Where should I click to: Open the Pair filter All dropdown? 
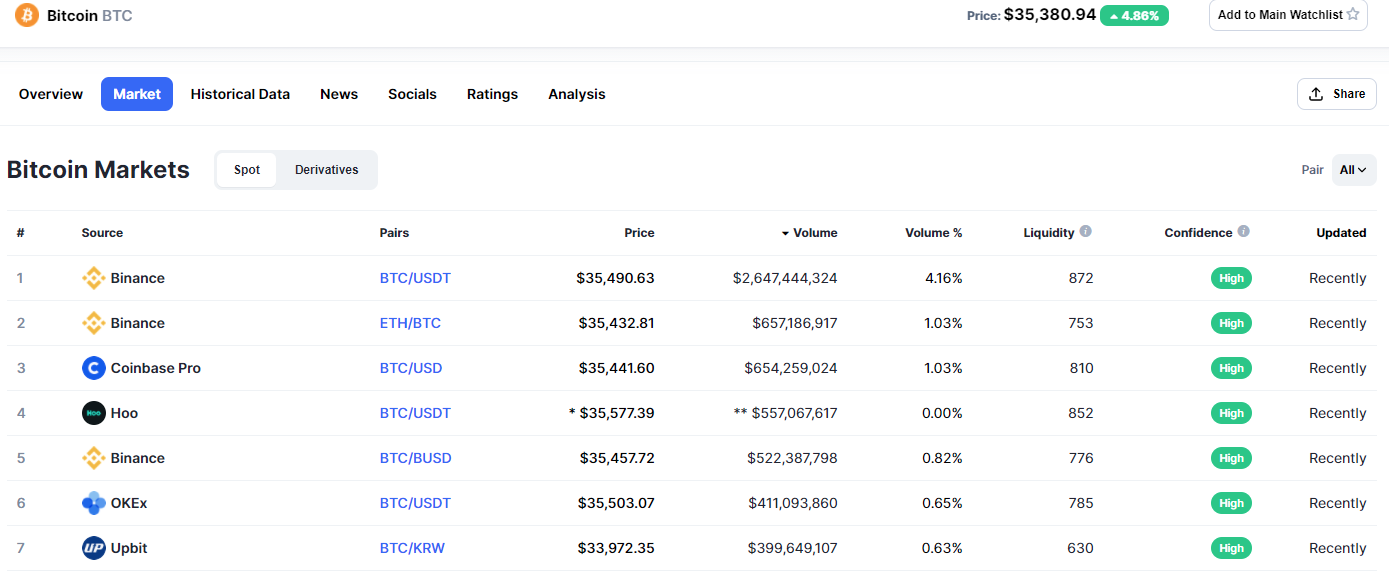tap(1354, 170)
